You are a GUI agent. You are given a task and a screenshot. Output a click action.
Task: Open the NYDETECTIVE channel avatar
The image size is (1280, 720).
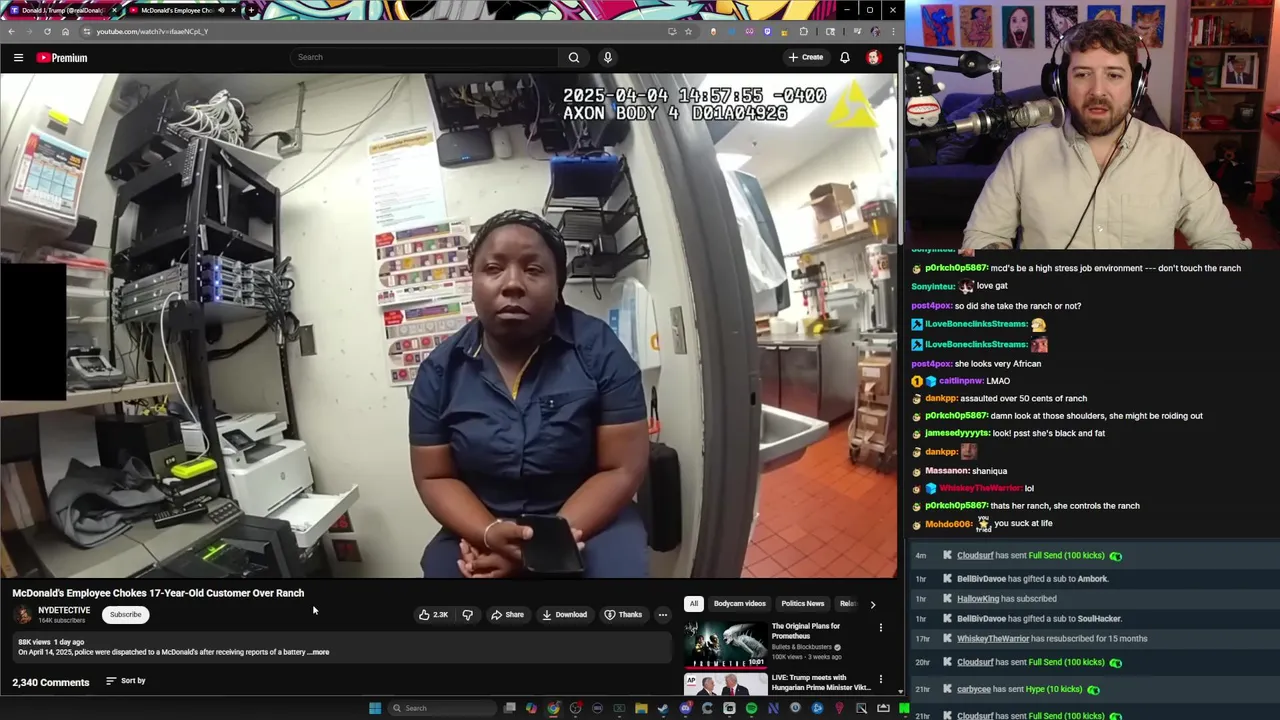23,614
